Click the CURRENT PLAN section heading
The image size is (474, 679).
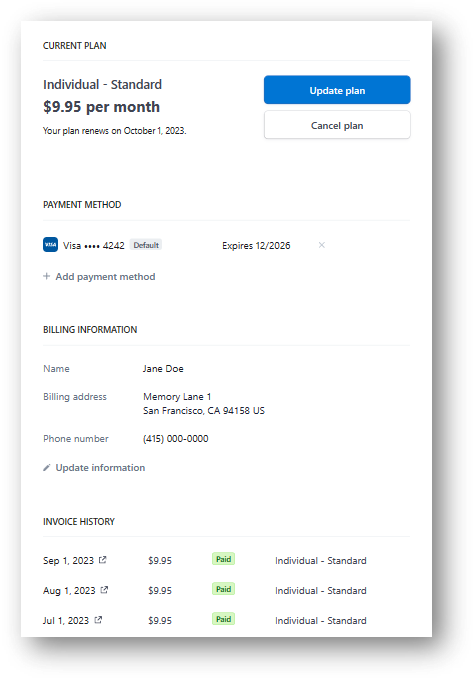(x=74, y=45)
